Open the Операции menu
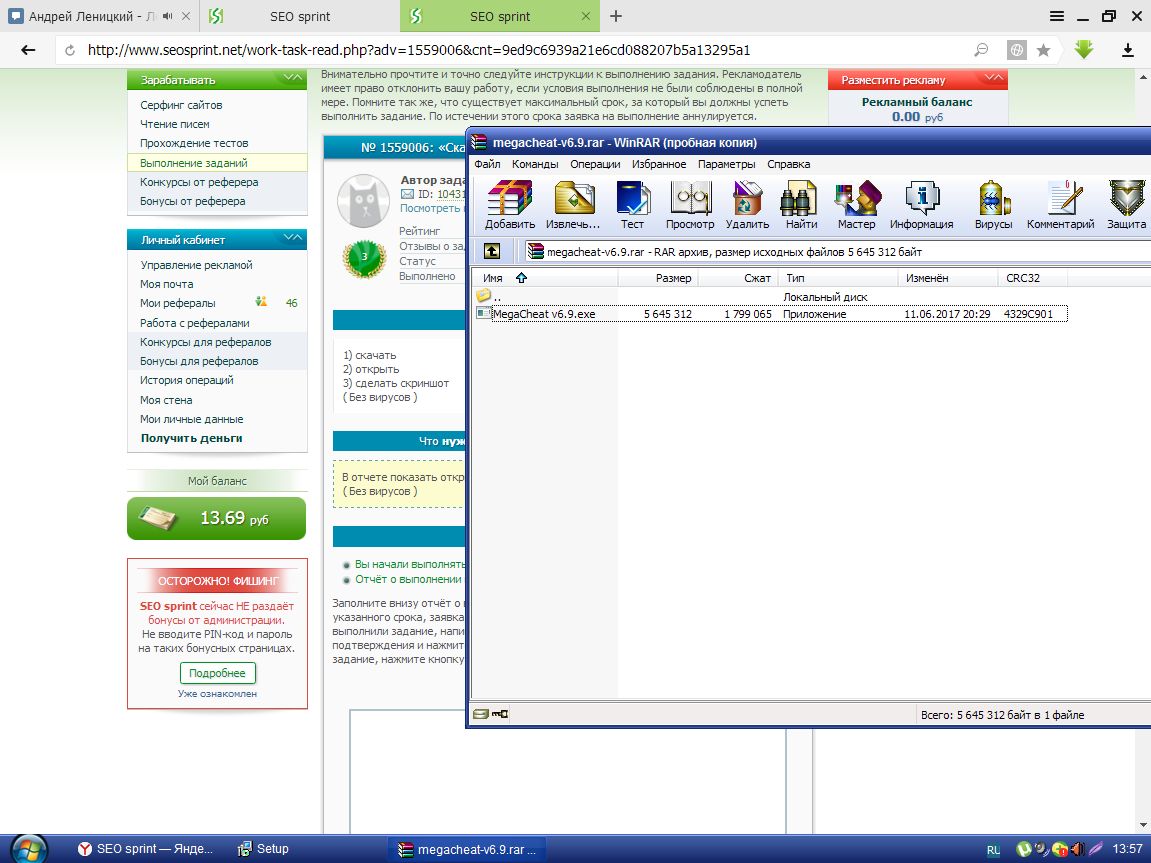 [595, 164]
